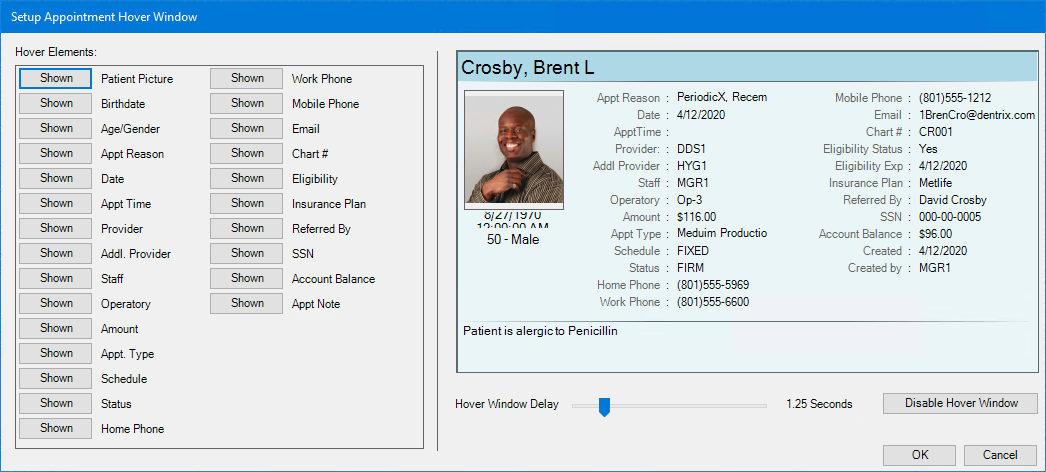This screenshot has width=1046, height=472.
Task: Toggle Email Shown button
Action: pos(247,128)
